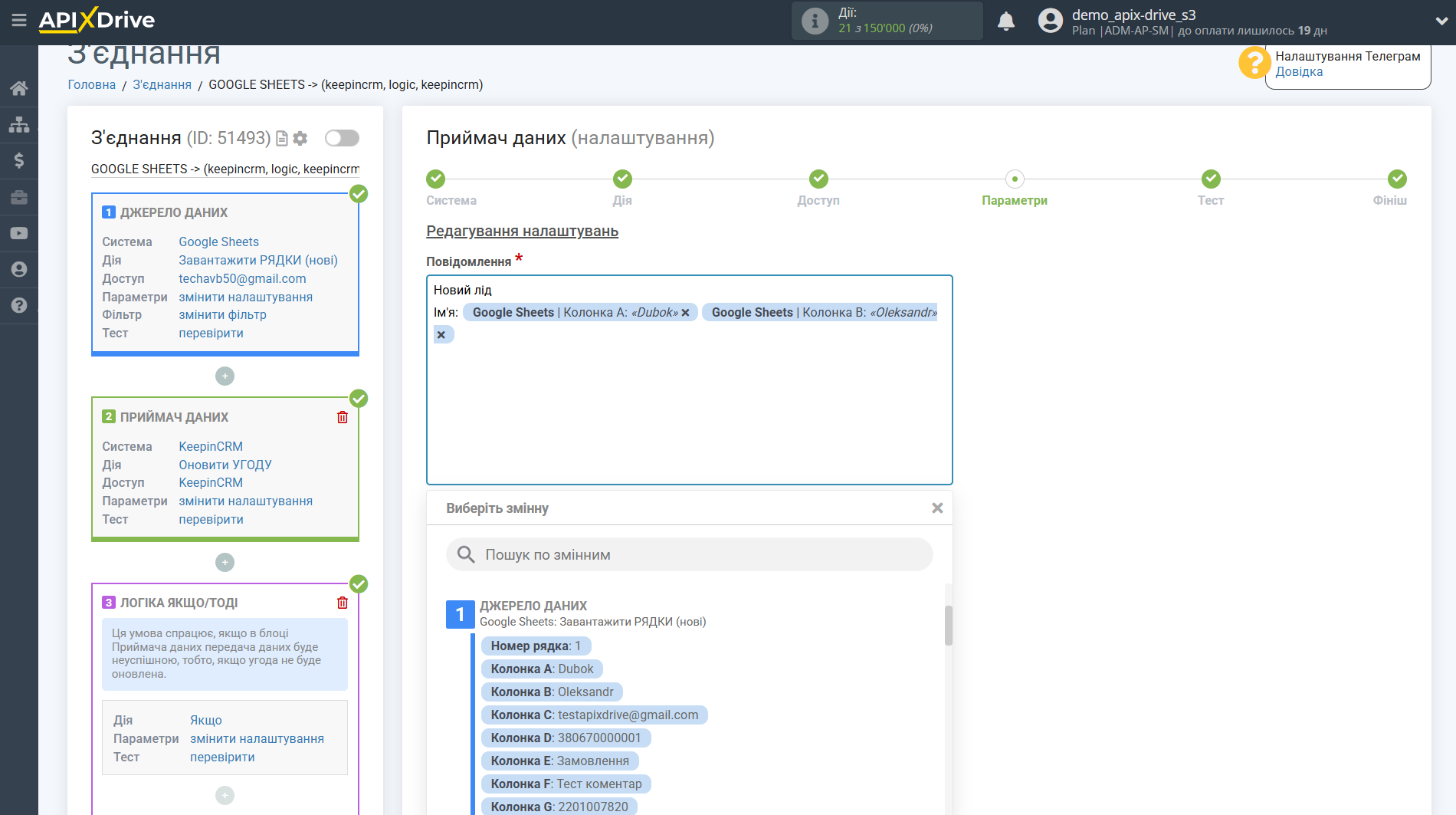Screen dimensions: 1456x815
Task: Insert variable Колонка G: 2201007820
Action: click(x=559, y=807)
